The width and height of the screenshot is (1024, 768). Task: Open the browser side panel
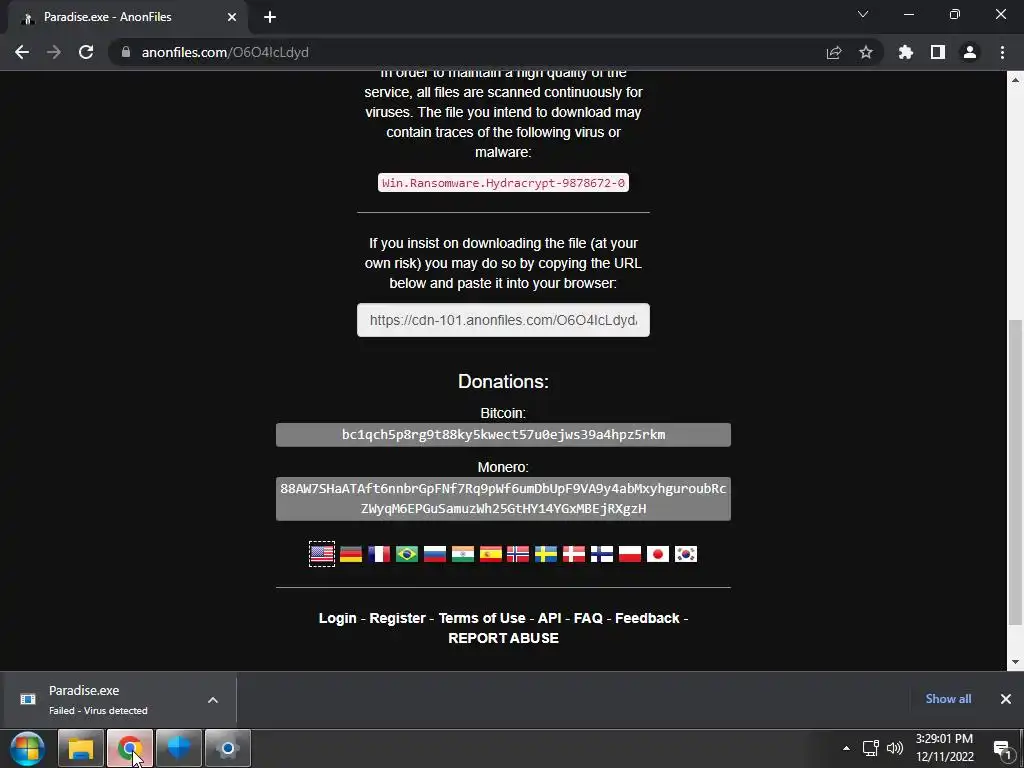938,52
